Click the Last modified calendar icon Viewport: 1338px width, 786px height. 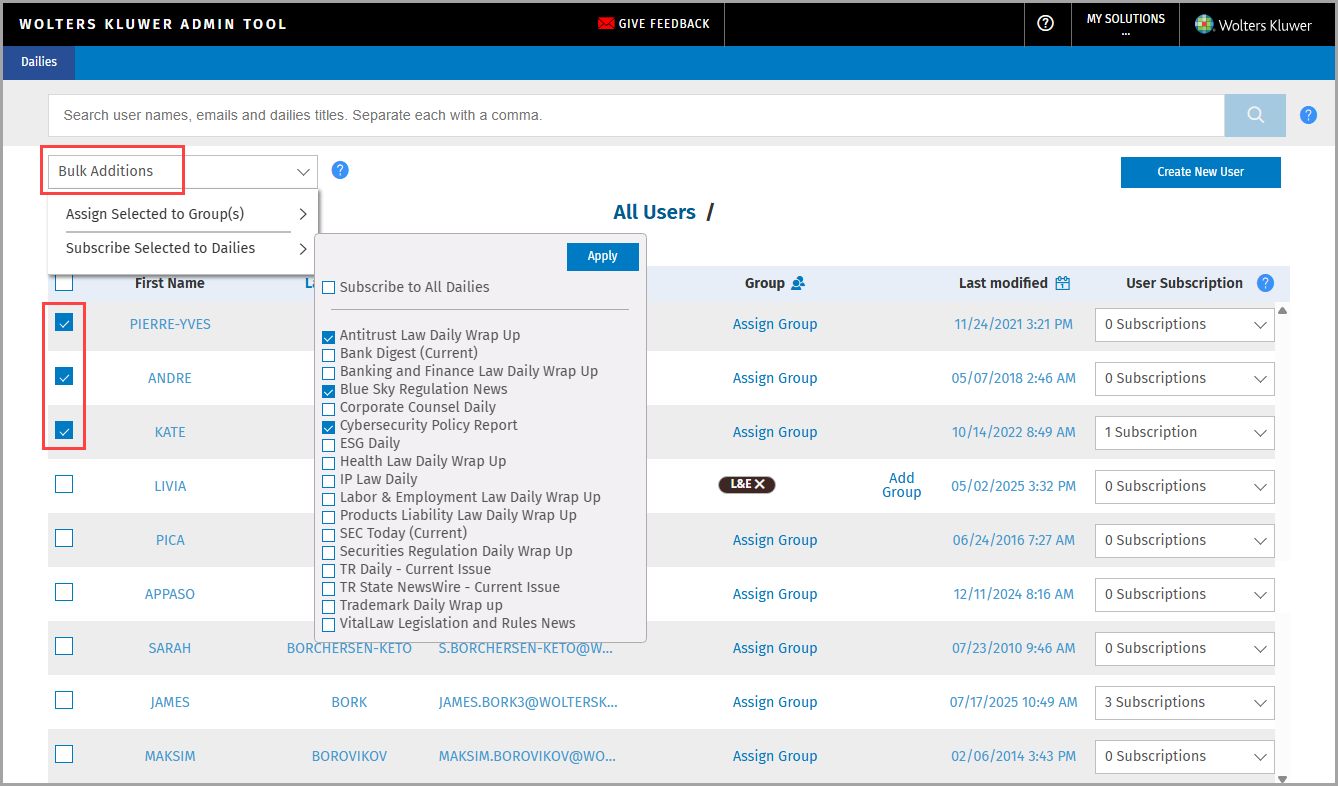point(1062,283)
